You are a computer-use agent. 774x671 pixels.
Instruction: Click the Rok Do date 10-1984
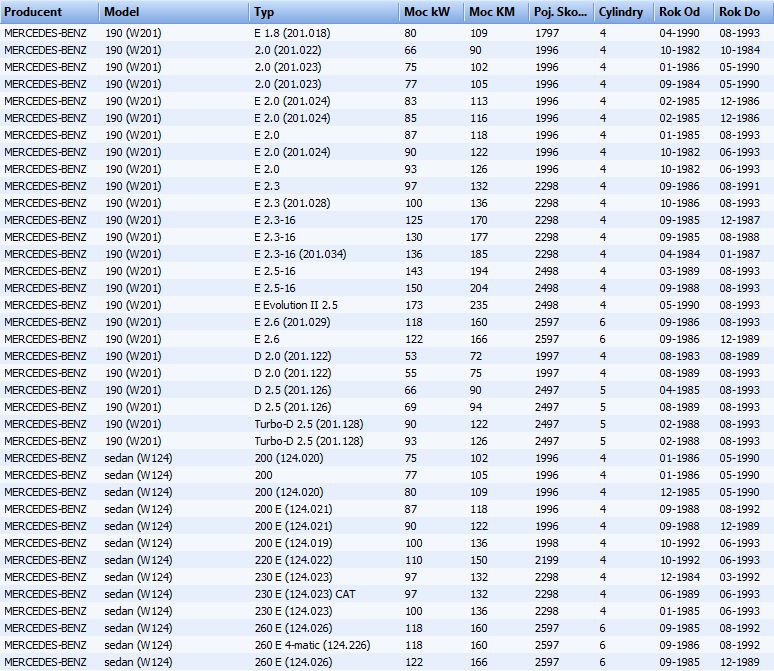[x=739, y=50]
